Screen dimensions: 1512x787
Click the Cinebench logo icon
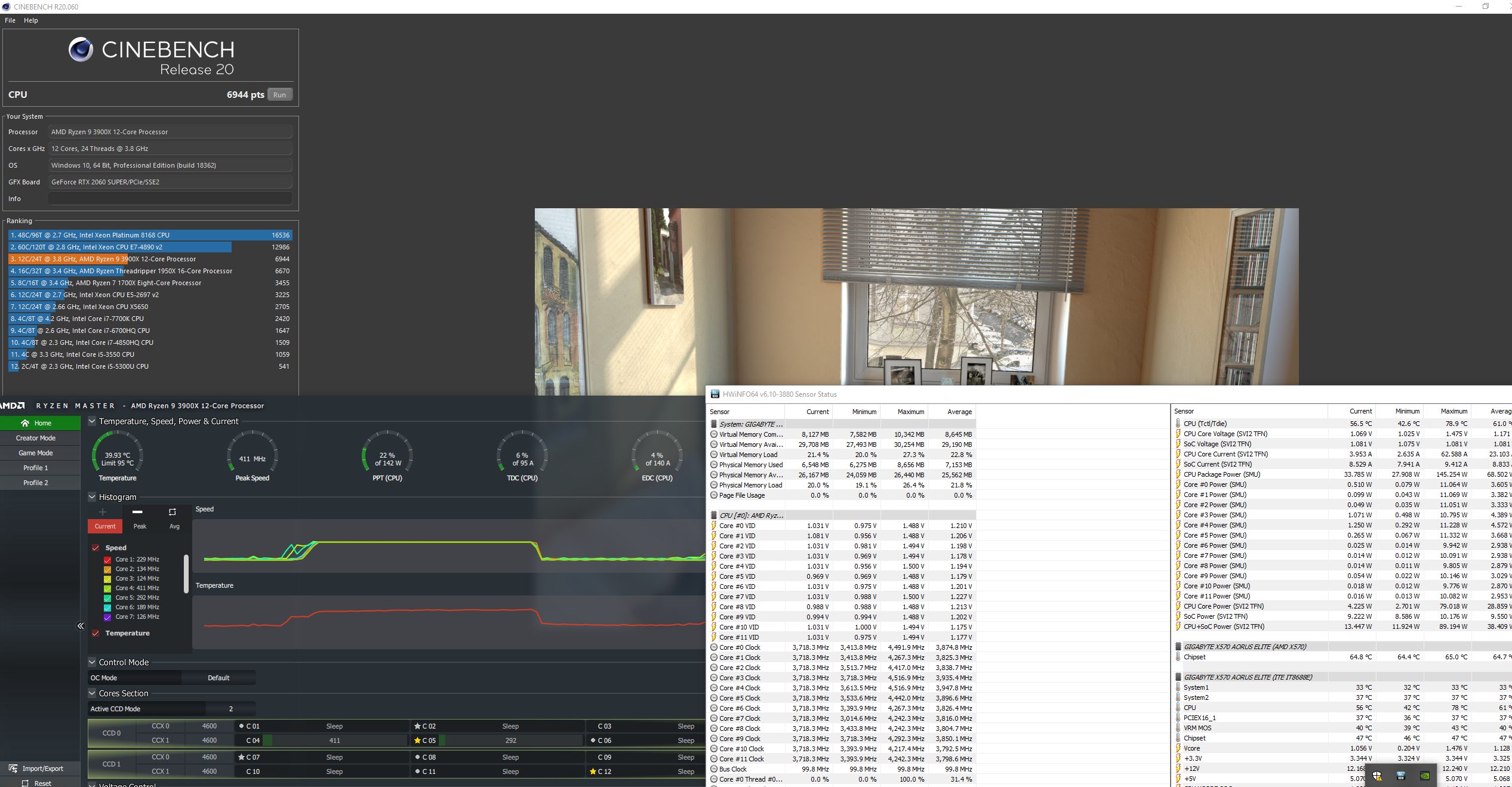point(81,50)
